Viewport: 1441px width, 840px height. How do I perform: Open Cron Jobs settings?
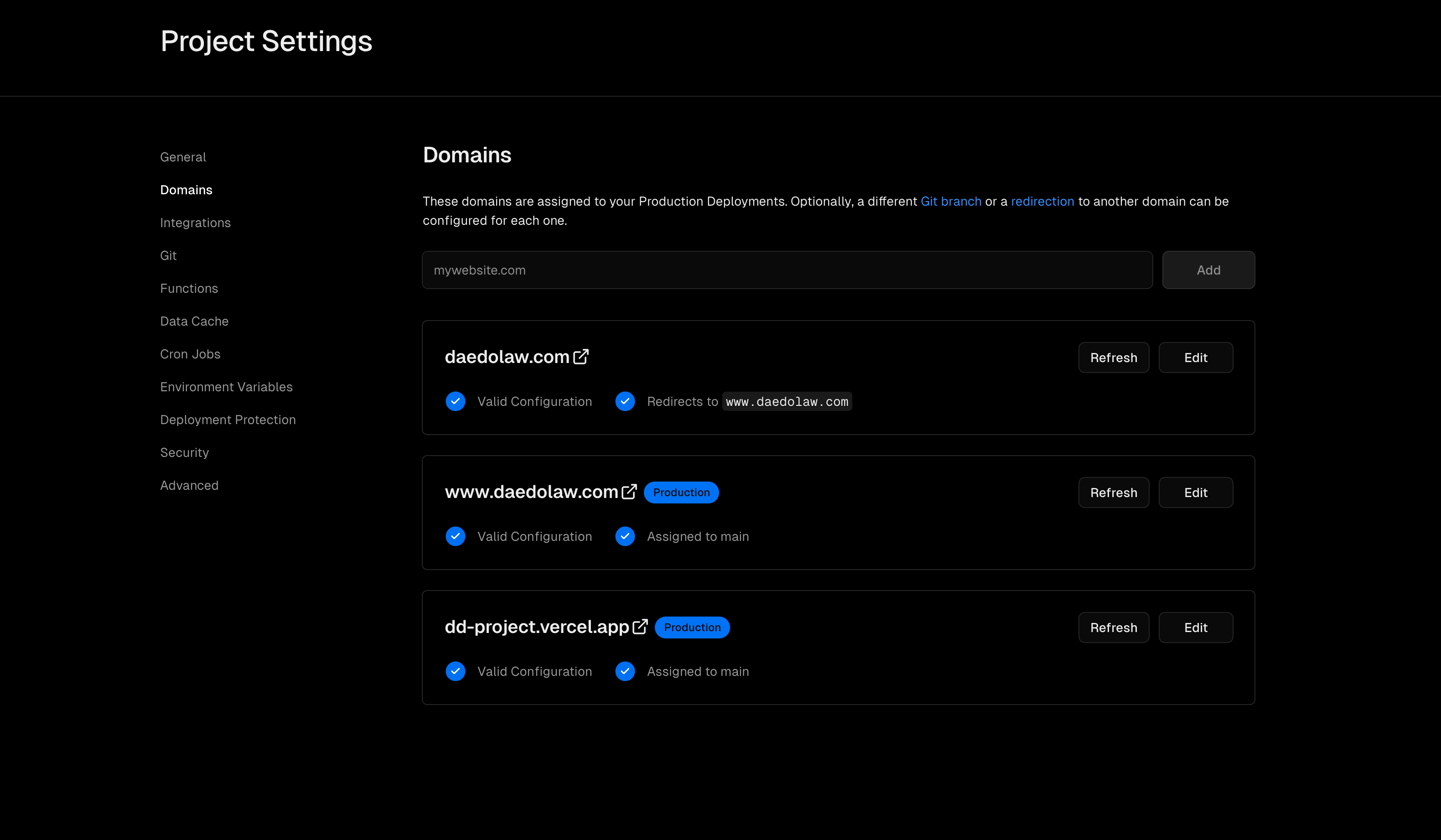(191, 354)
